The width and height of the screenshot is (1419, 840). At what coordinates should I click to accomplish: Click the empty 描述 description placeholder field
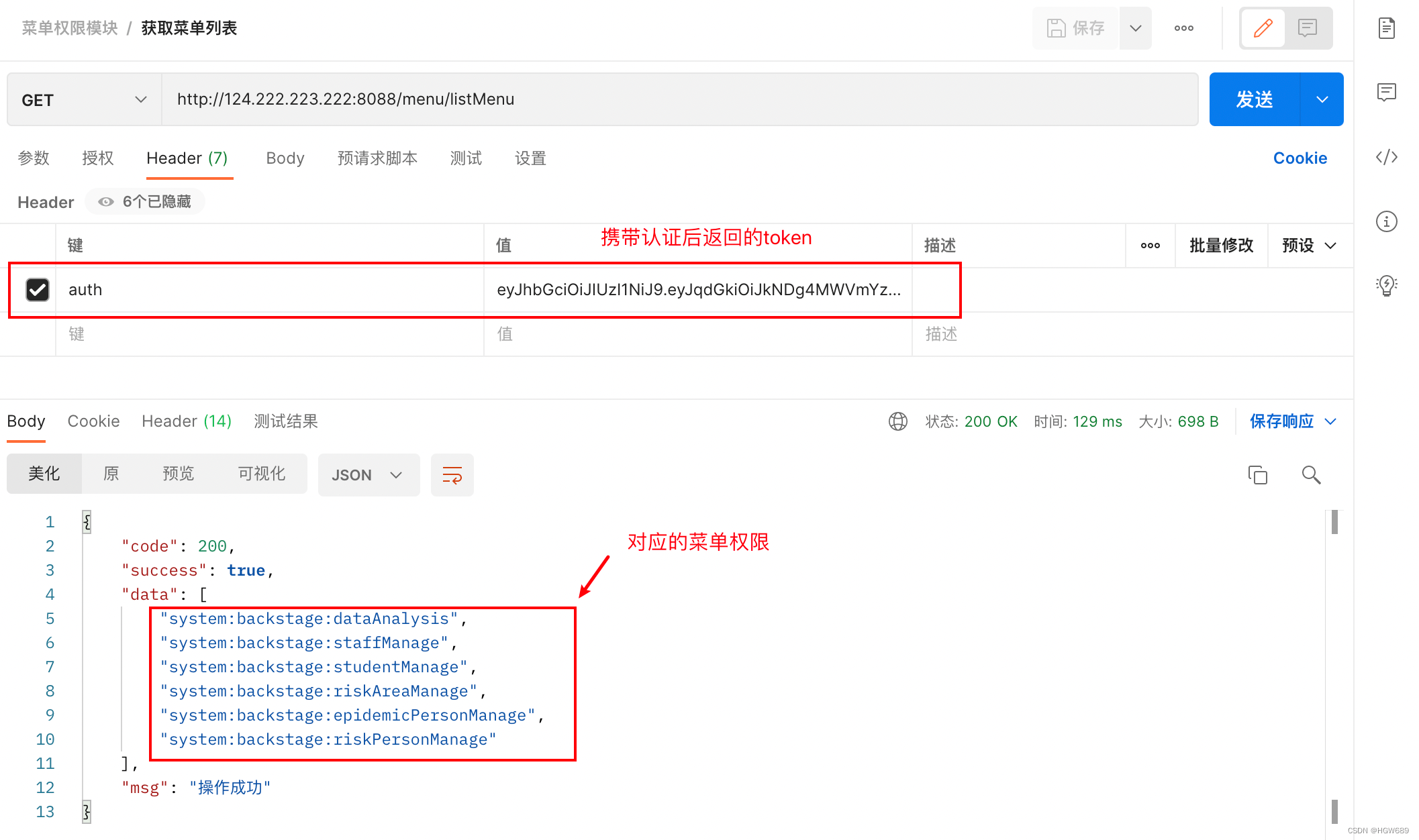coord(1132,334)
